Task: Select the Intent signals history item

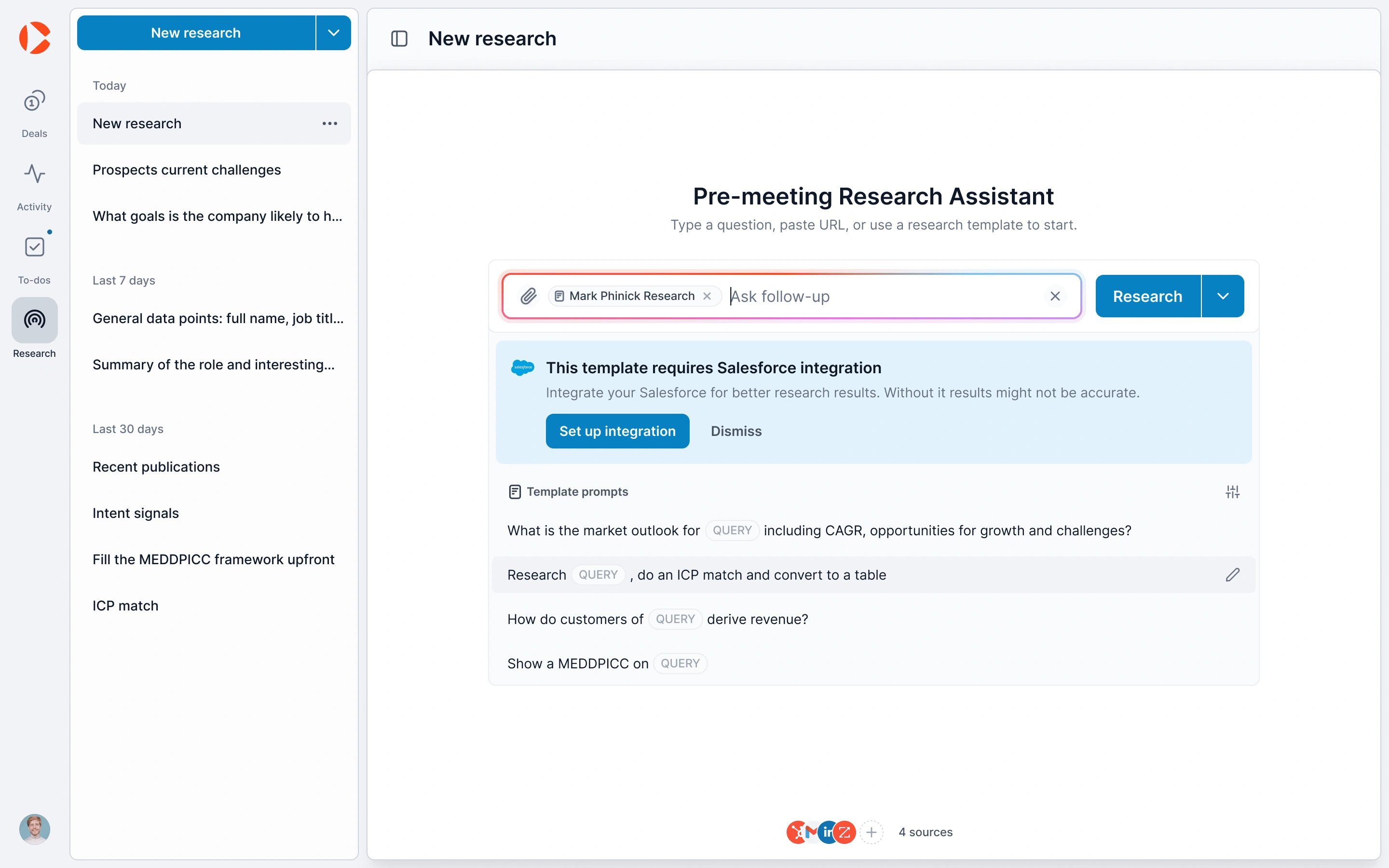Action: (x=136, y=513)
